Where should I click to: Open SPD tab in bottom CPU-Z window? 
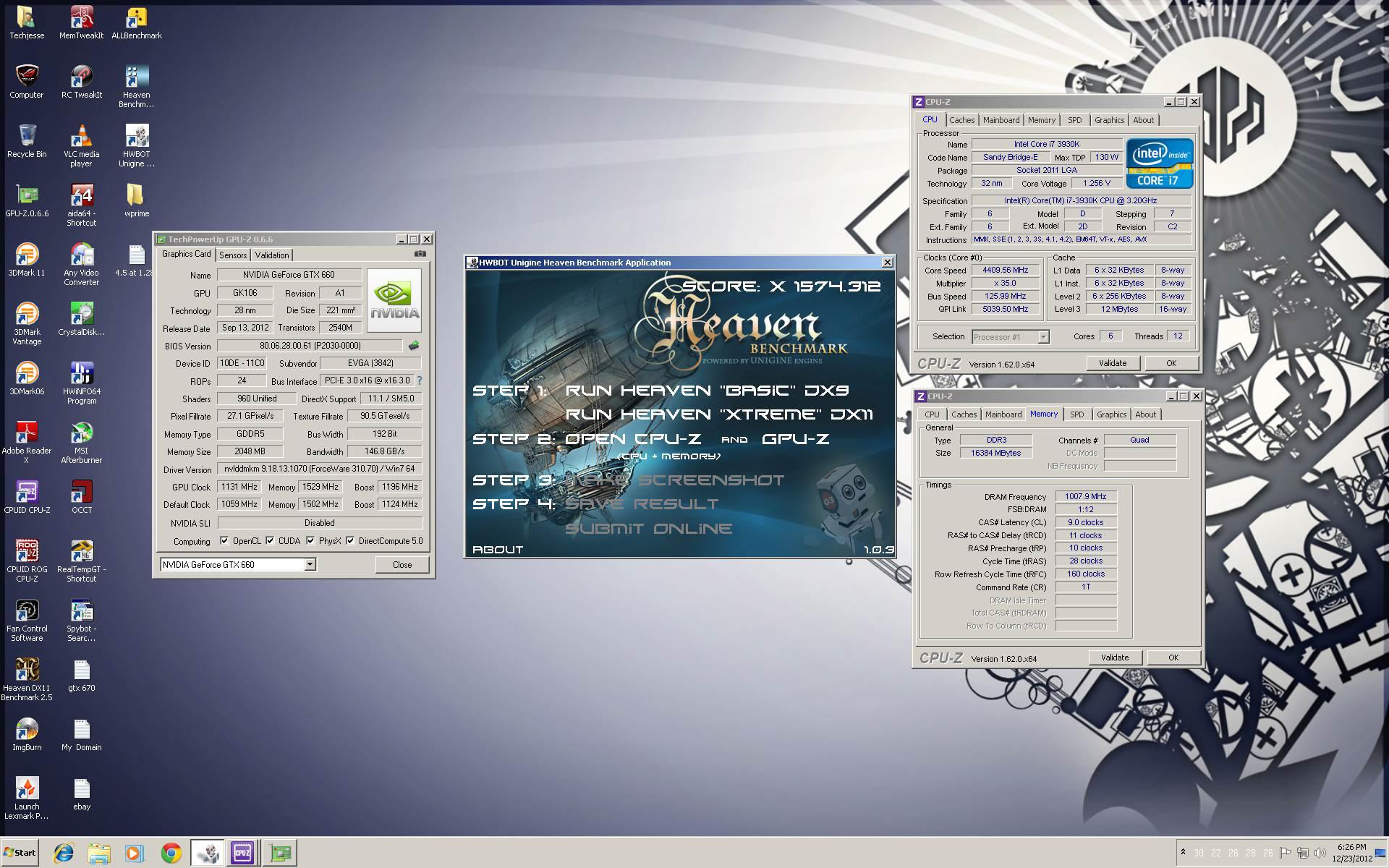[1077, 414]
